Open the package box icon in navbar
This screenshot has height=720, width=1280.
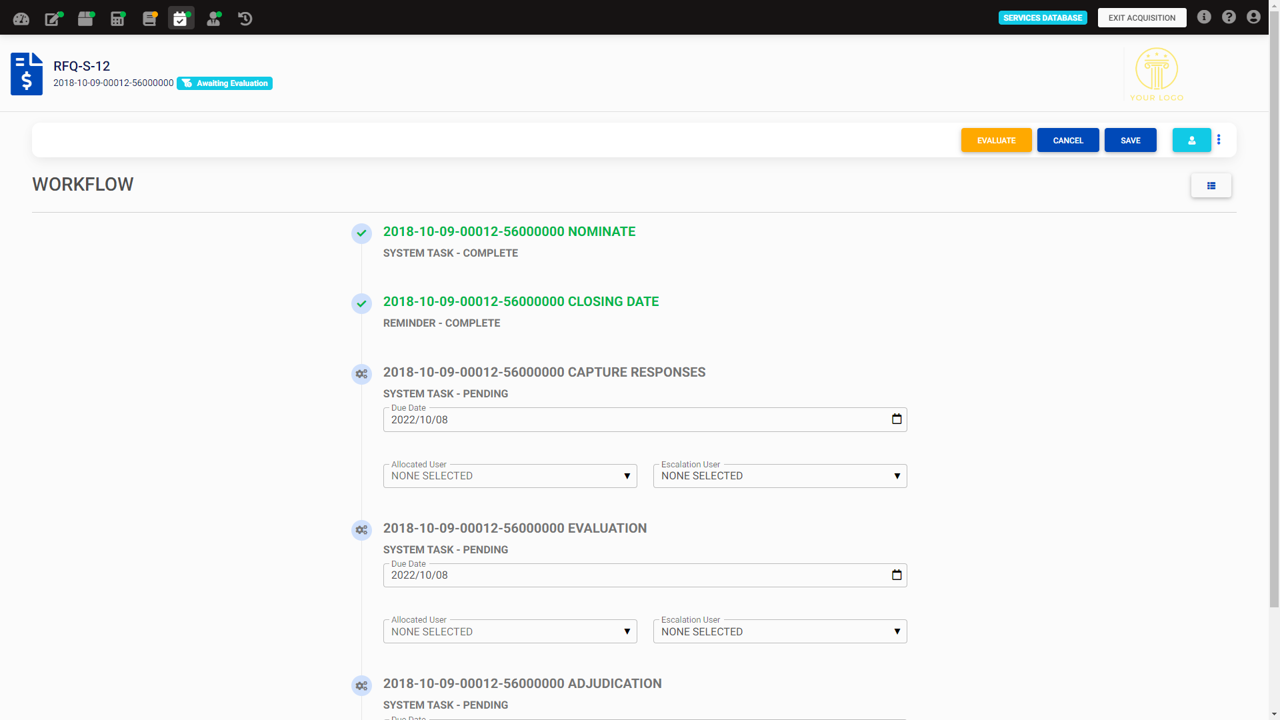86,18
